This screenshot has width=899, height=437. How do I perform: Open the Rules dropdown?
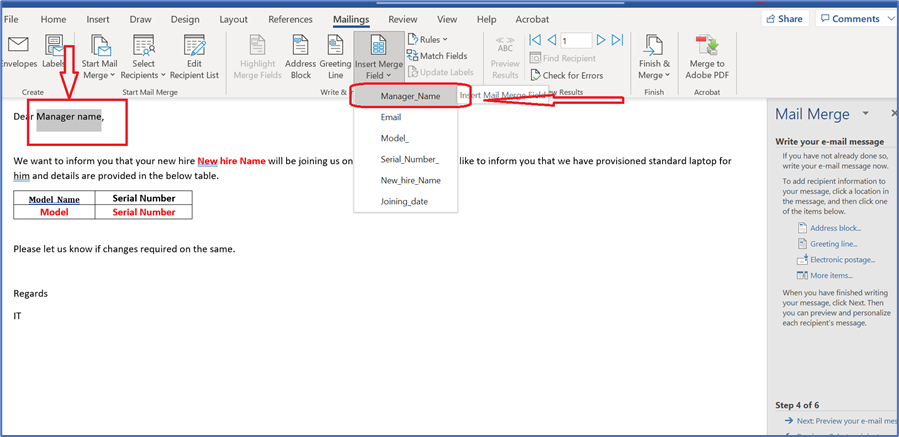click(x=427, y=40)
